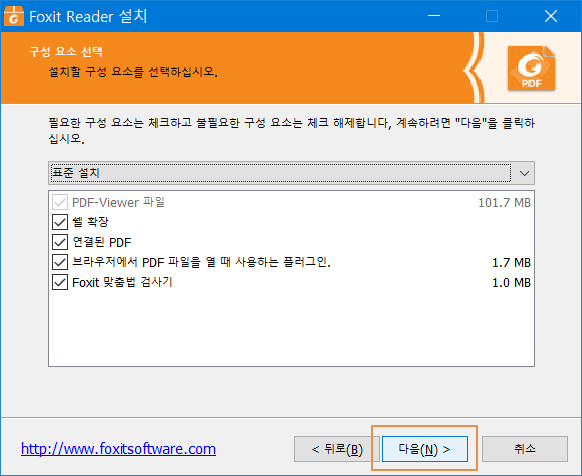The width and height of the screenshot is (582, 476).
Task: Click the Foxit 맞춤법 검사기 label
Action: pyautogui.click(x=122, y=282)
